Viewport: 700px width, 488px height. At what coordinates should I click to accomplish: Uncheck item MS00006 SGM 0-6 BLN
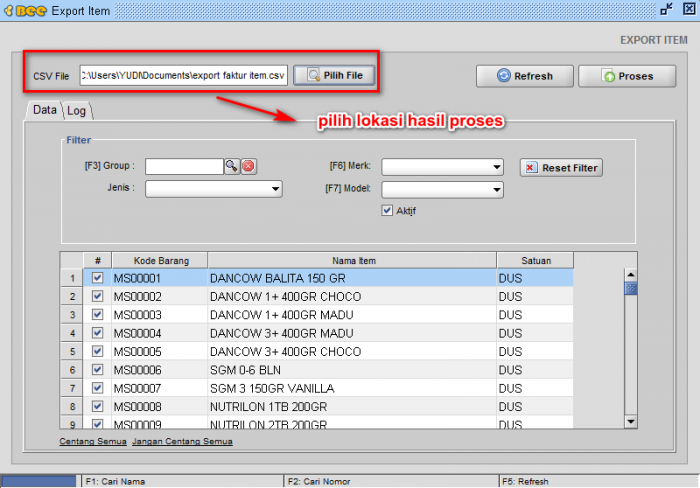(x=97, y=370)
